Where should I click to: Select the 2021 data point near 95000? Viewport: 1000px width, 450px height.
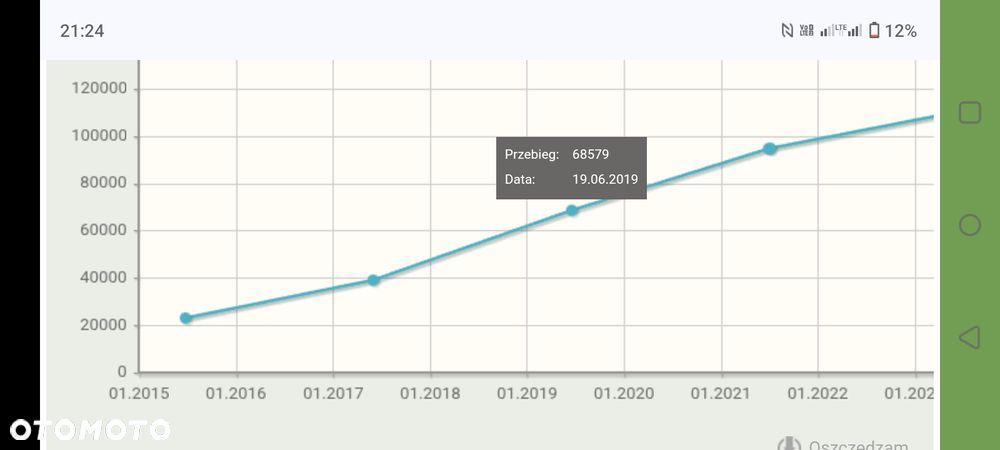[x=769, y=149]
